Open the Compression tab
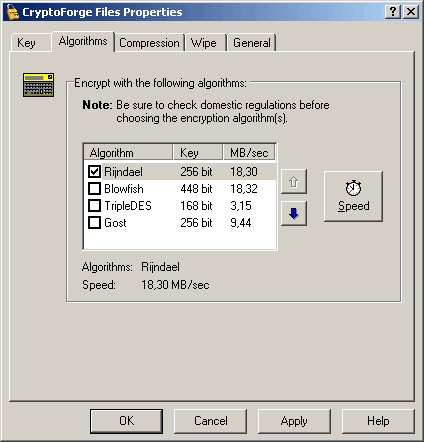The image size is (424, 442). coord(149,43)
